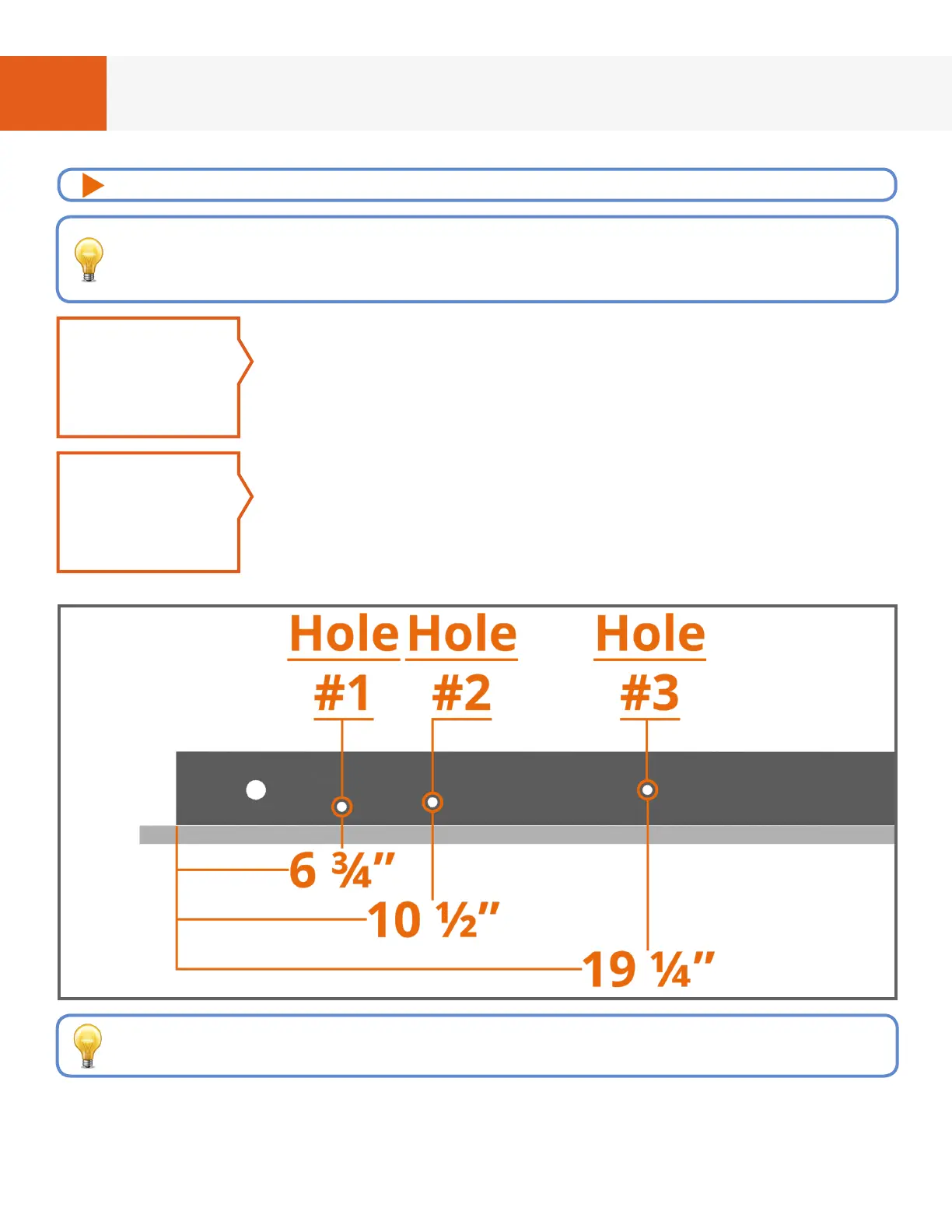Viewport: 952px width, 1232px height.
Task: Select the 19 ¼" measurement text
Action: coord(648,969)
